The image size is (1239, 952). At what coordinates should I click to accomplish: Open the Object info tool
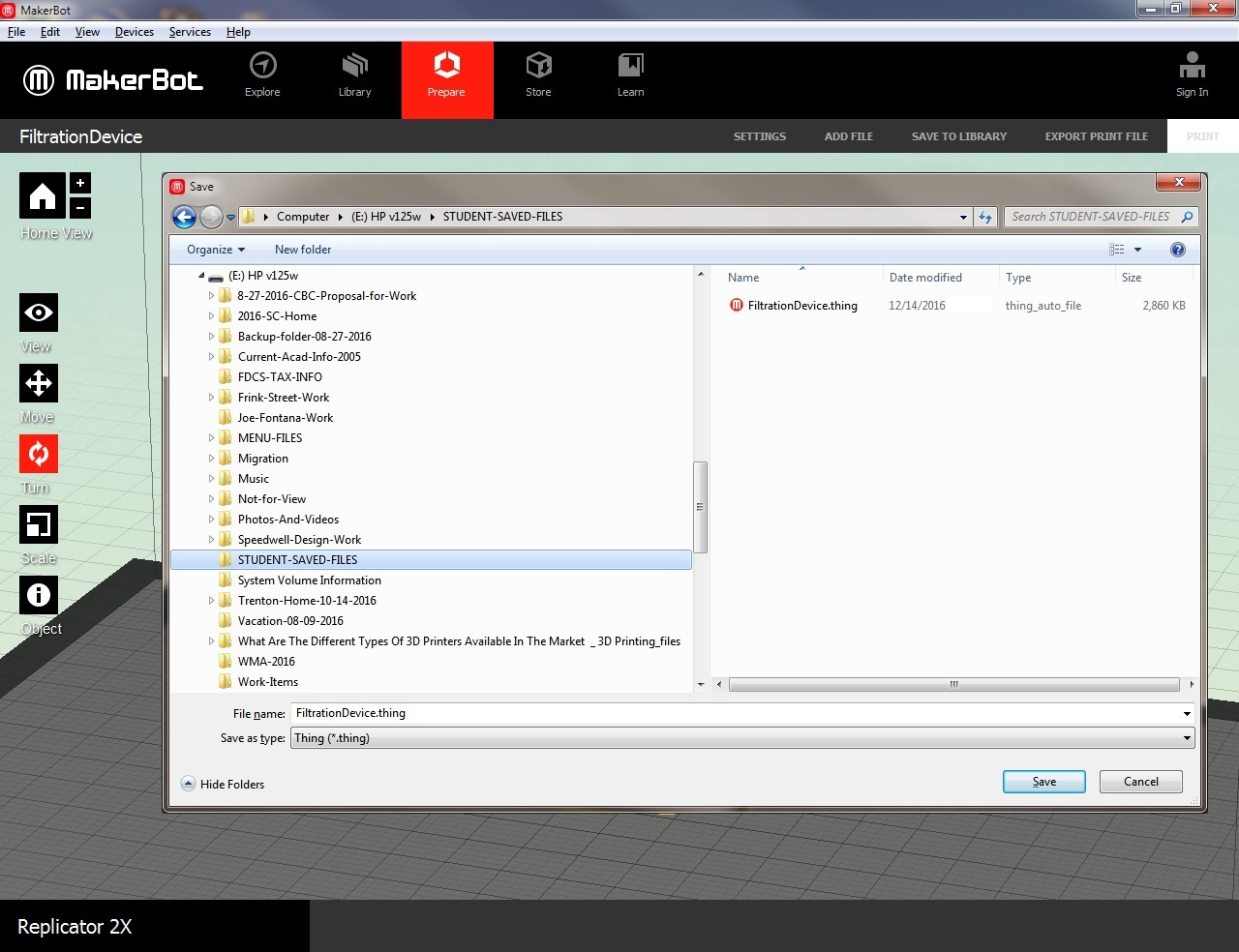pos(39,595)
